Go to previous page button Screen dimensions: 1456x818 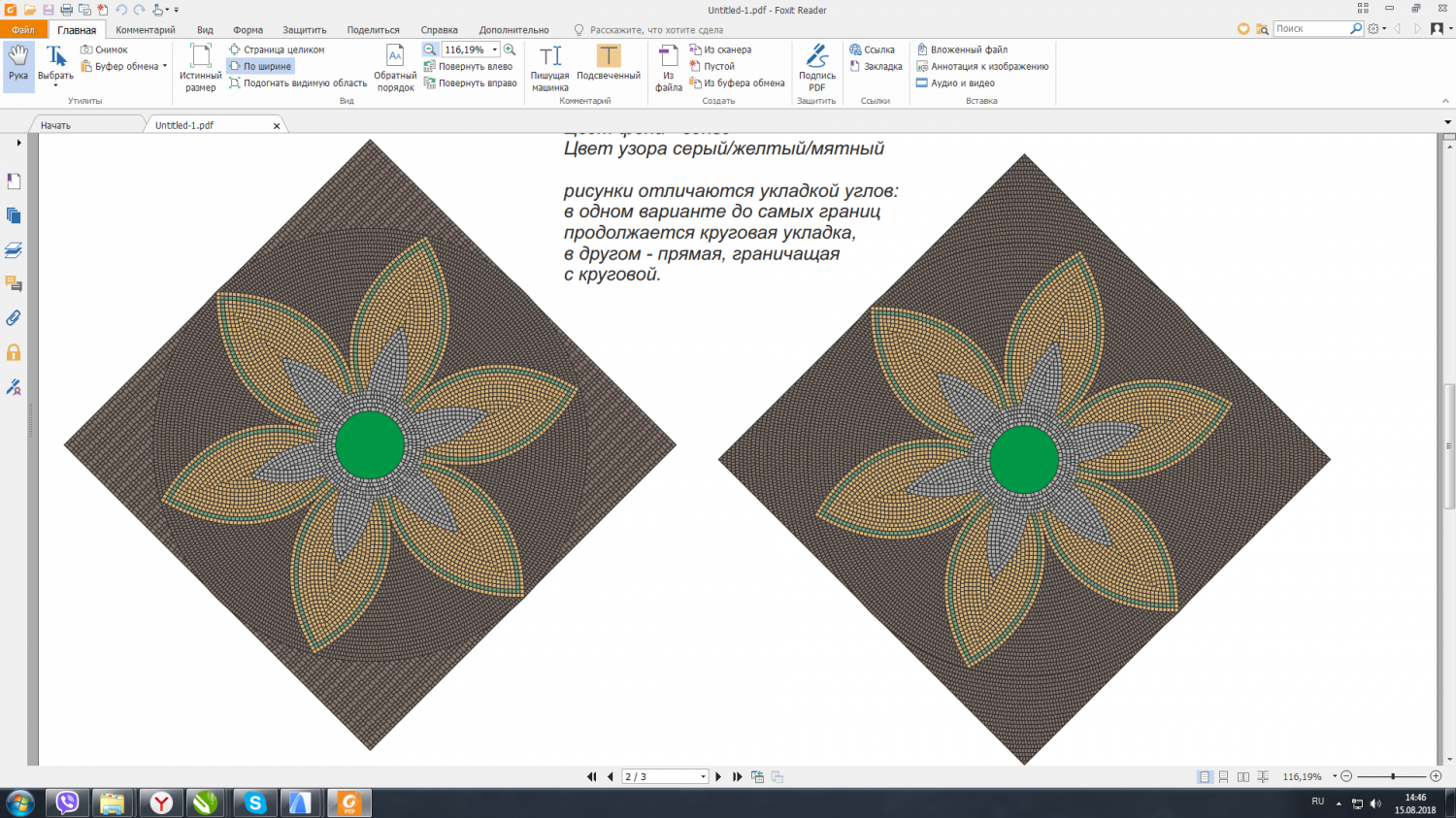[611, 777]
